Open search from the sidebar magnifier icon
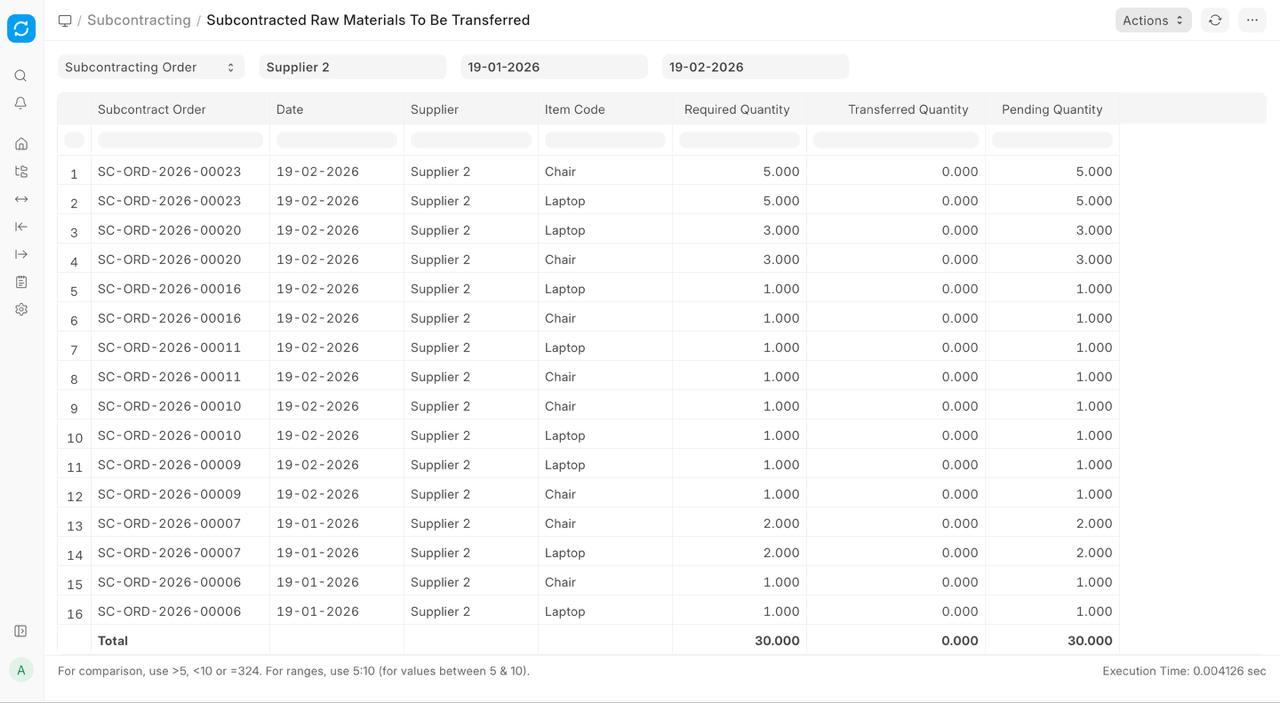Viewport: 1280px width, 703px height. click(21, 76)
